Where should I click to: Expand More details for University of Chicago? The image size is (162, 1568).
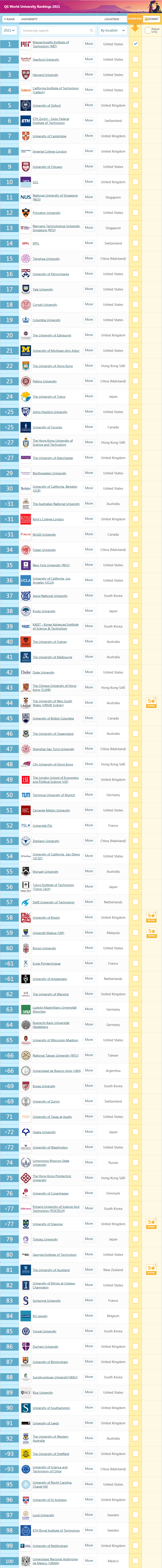click(x=89, y=166)
